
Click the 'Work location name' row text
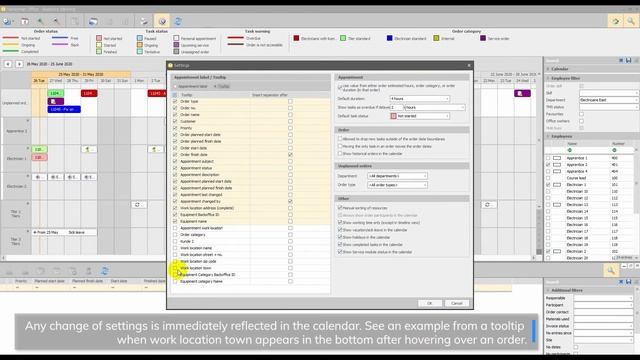[x=196, y=248]
